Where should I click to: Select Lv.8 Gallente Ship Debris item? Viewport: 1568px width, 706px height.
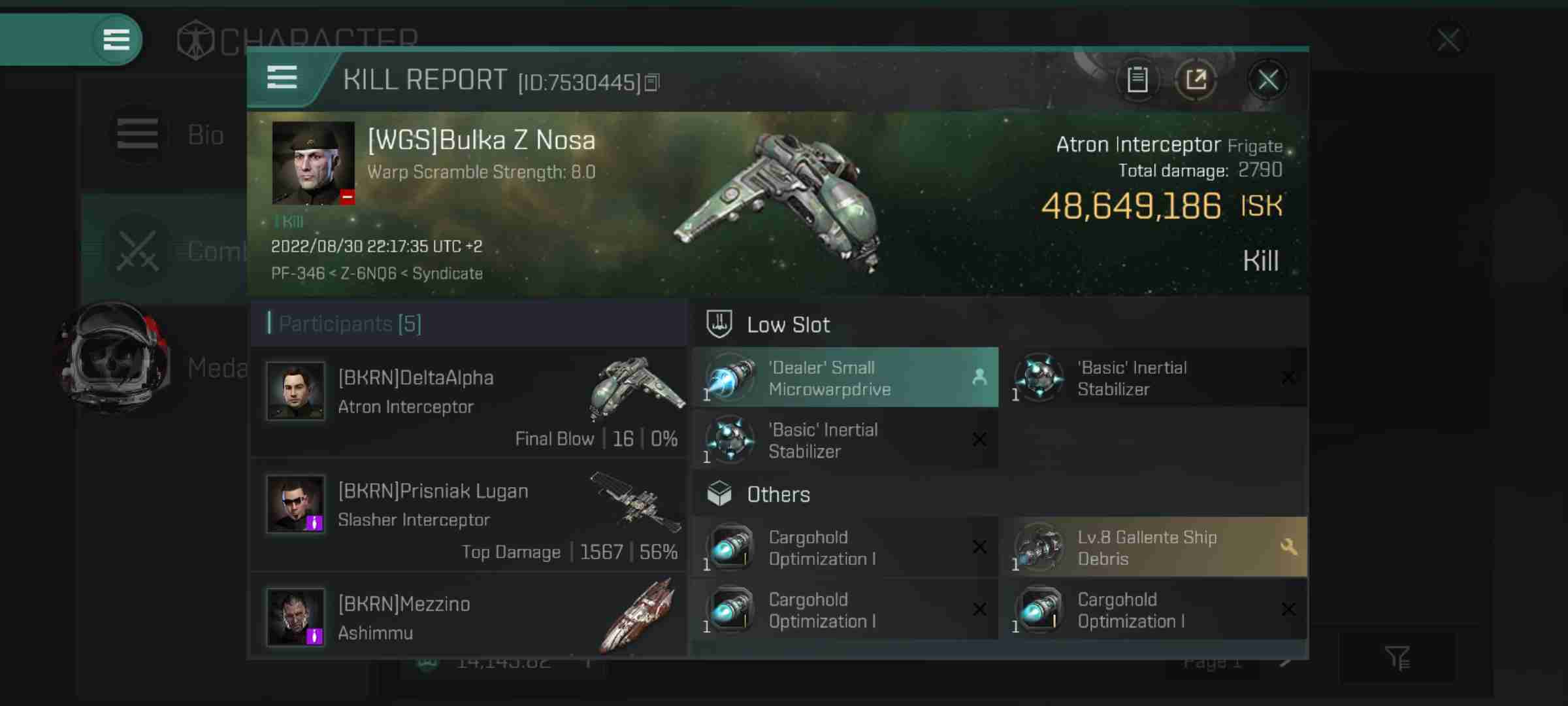[1154, 547]
